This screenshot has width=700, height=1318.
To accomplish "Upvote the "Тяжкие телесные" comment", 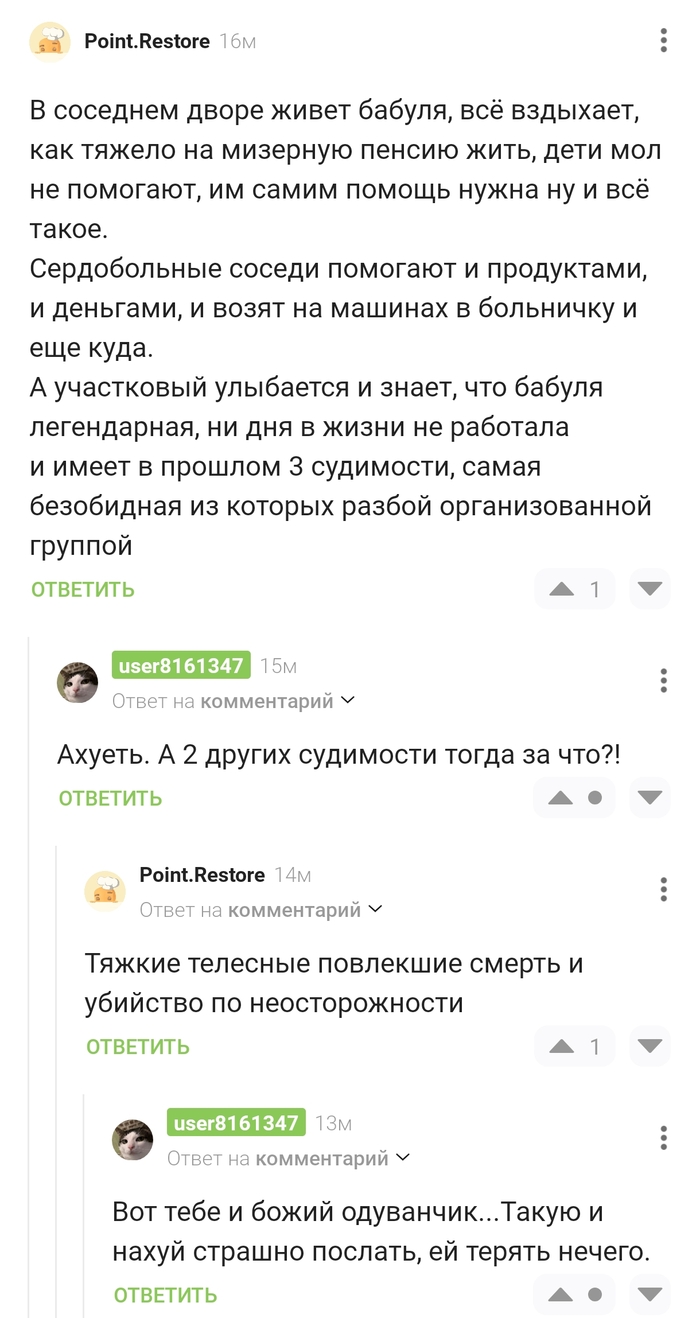I will [562, 1047].
